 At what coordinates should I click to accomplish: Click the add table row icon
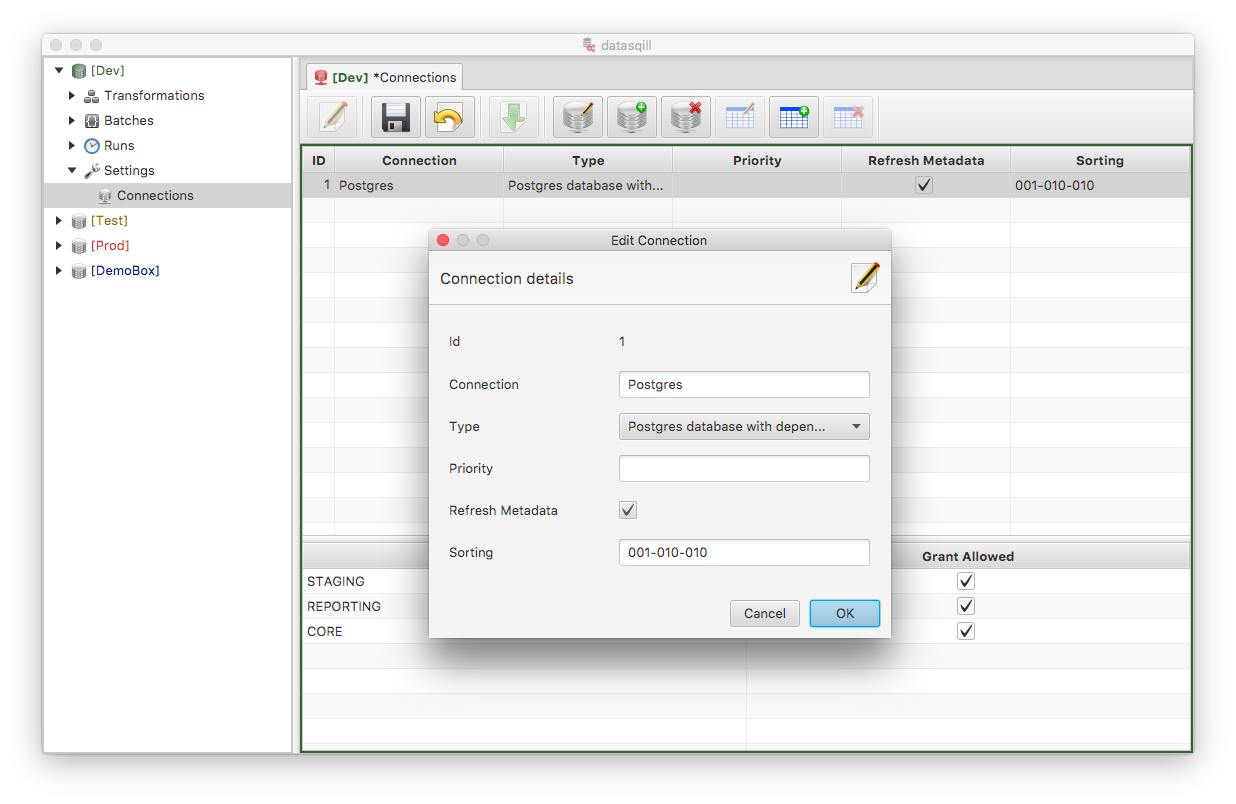pyautogui.click(x=793, y=117)
